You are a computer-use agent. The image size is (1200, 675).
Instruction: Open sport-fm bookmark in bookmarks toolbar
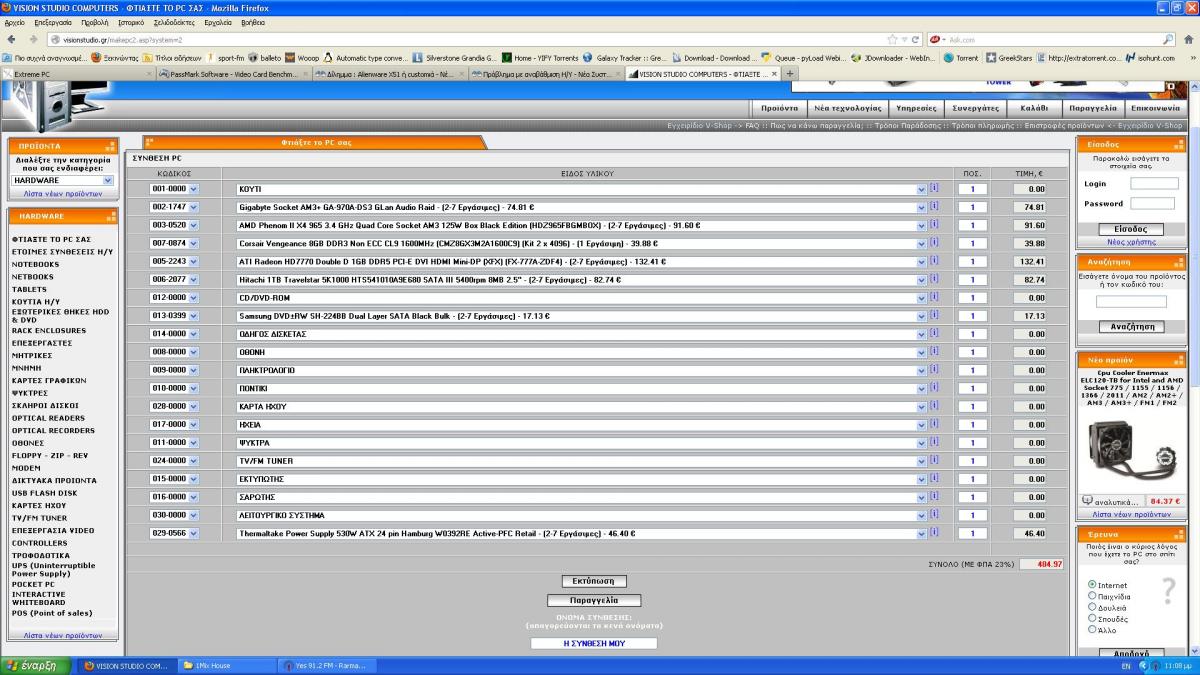tap(224, 57)
